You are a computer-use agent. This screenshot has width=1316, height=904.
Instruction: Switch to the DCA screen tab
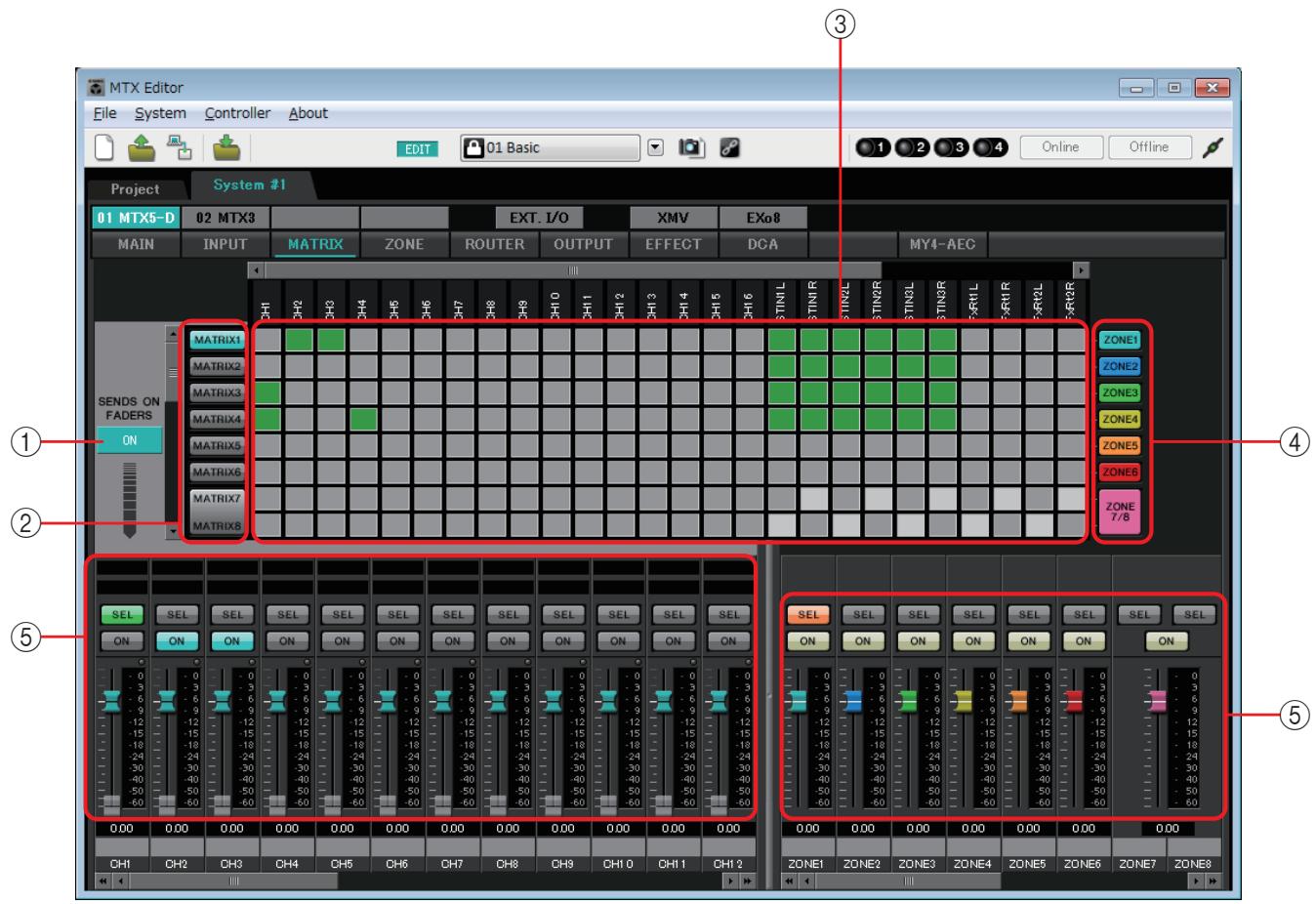pyautogui.click(x=762, y=244)
